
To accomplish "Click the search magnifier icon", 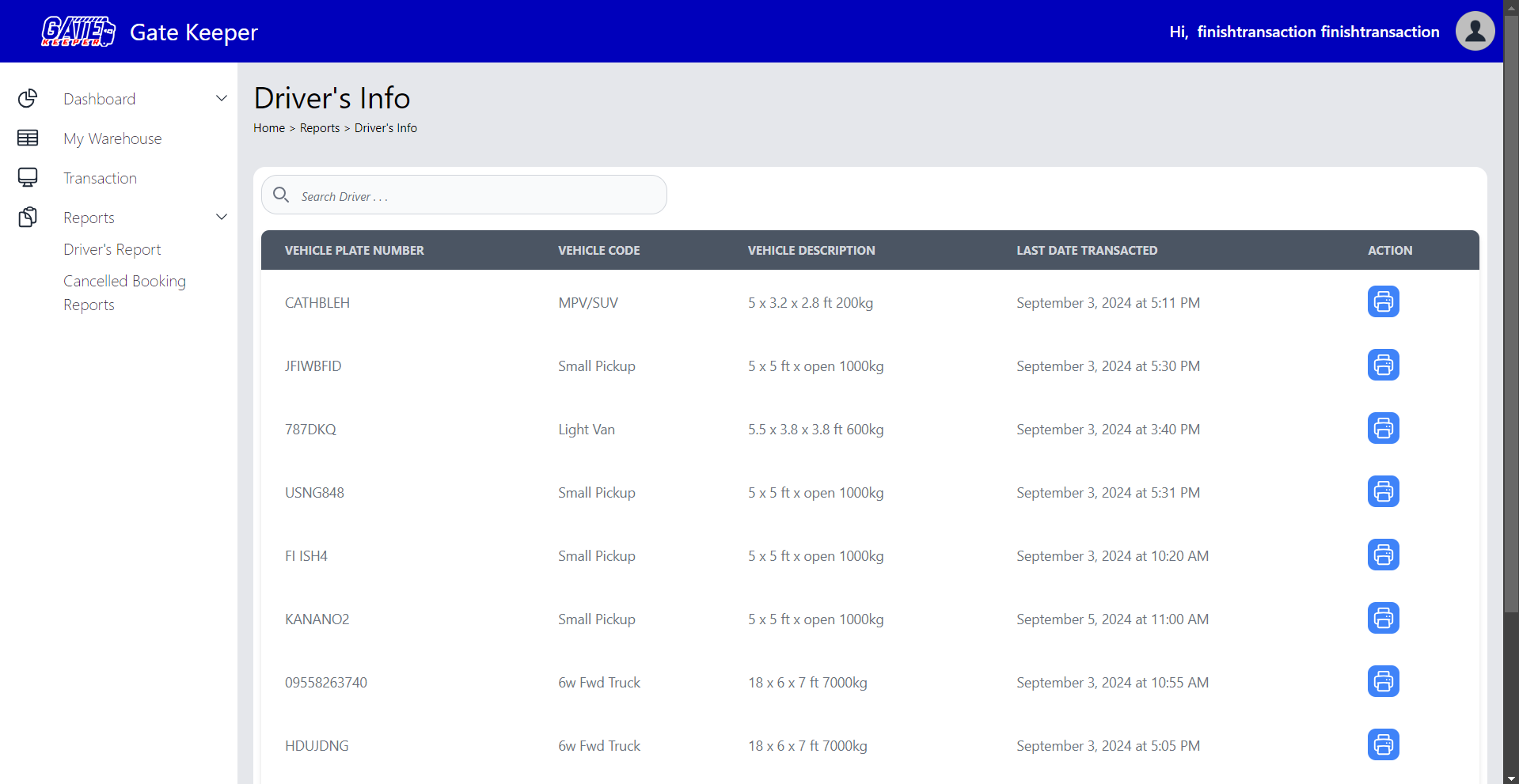I will 281,195.
